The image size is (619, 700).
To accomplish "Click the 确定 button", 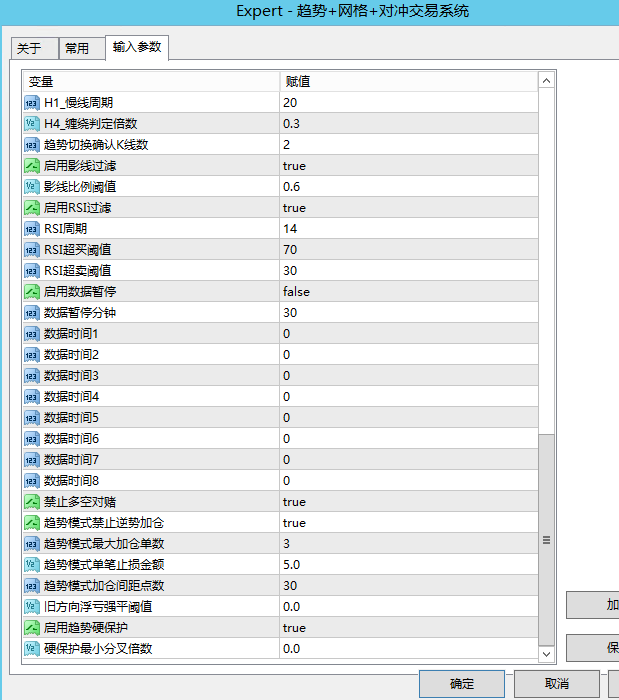I will click(462, 683).
